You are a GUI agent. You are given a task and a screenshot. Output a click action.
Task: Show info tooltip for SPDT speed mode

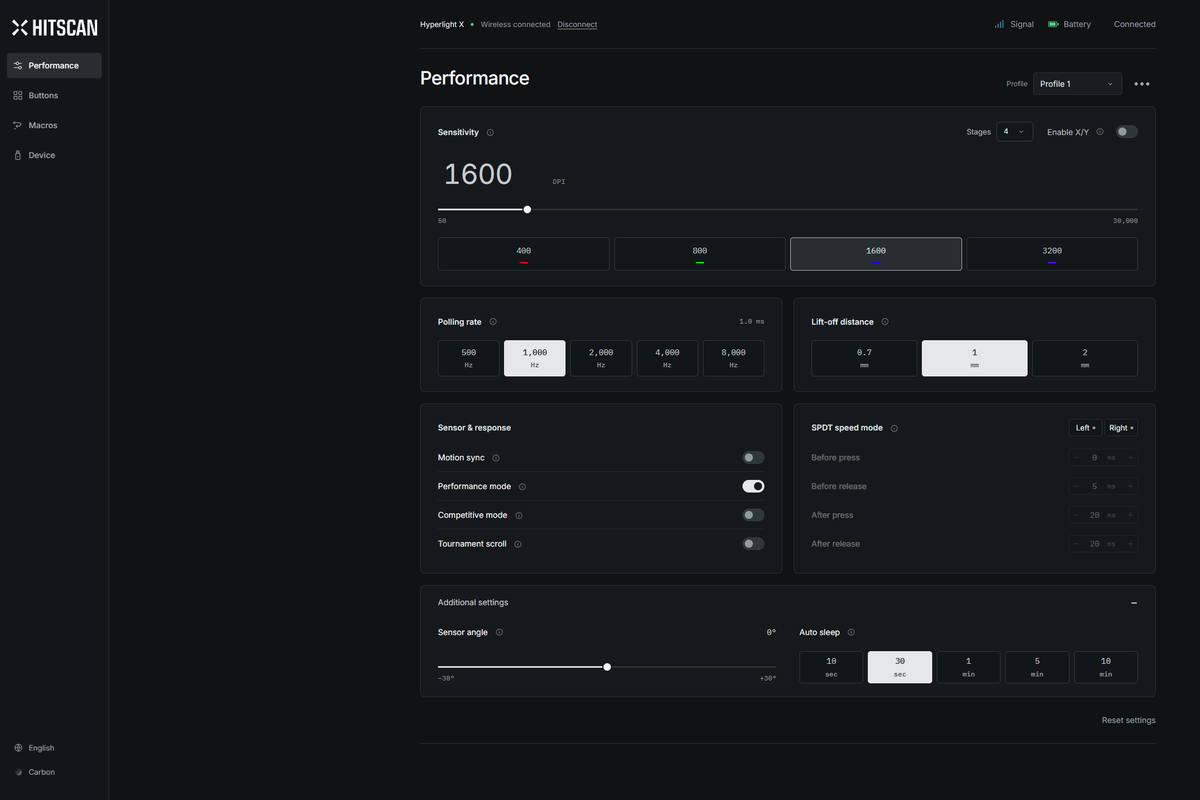pyautogui.click(x=894, y=428)
